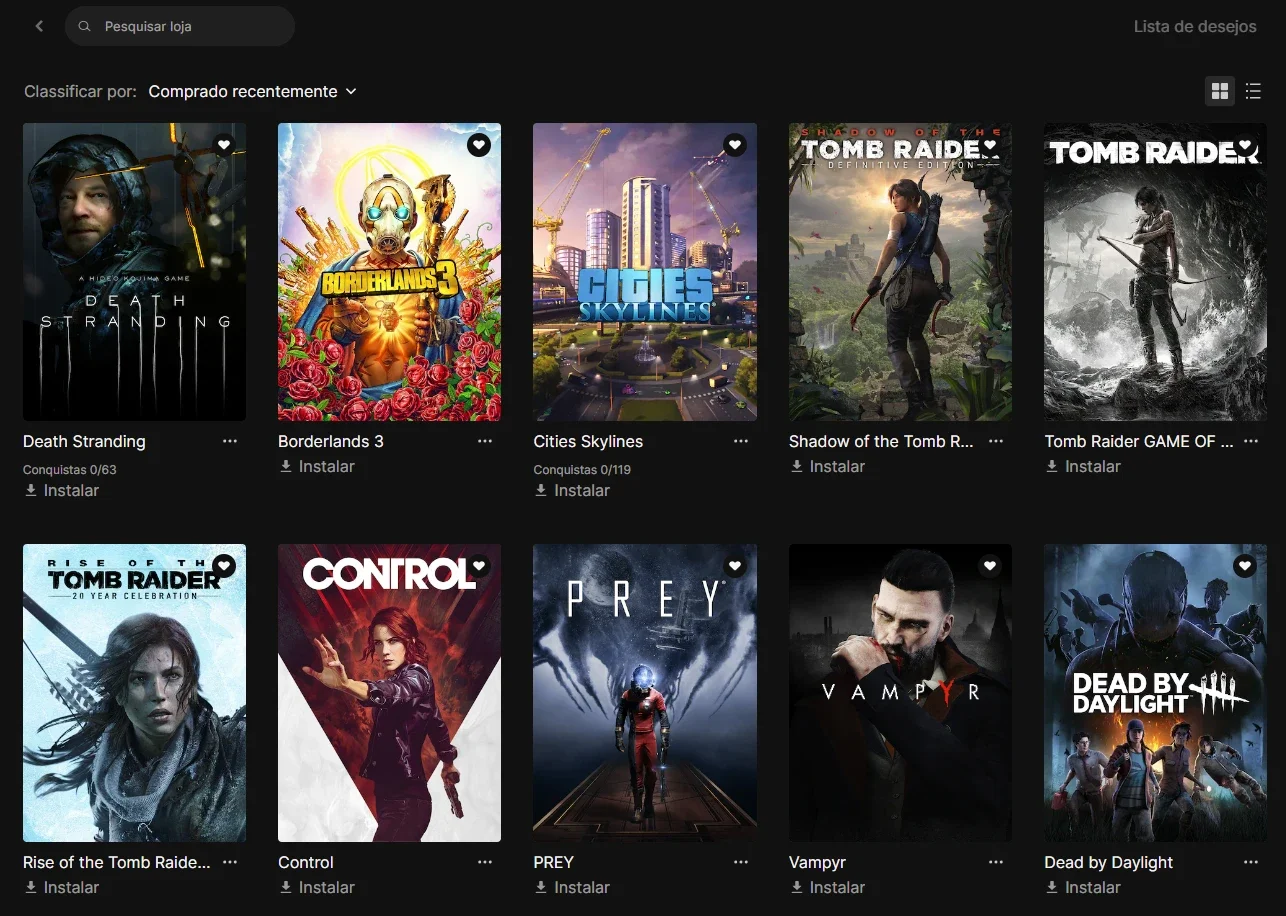The width and height of the screenshot is (1286, 916).
Task: Toggle wishlist heart on Vampyr cover
Action: point(990,566)
